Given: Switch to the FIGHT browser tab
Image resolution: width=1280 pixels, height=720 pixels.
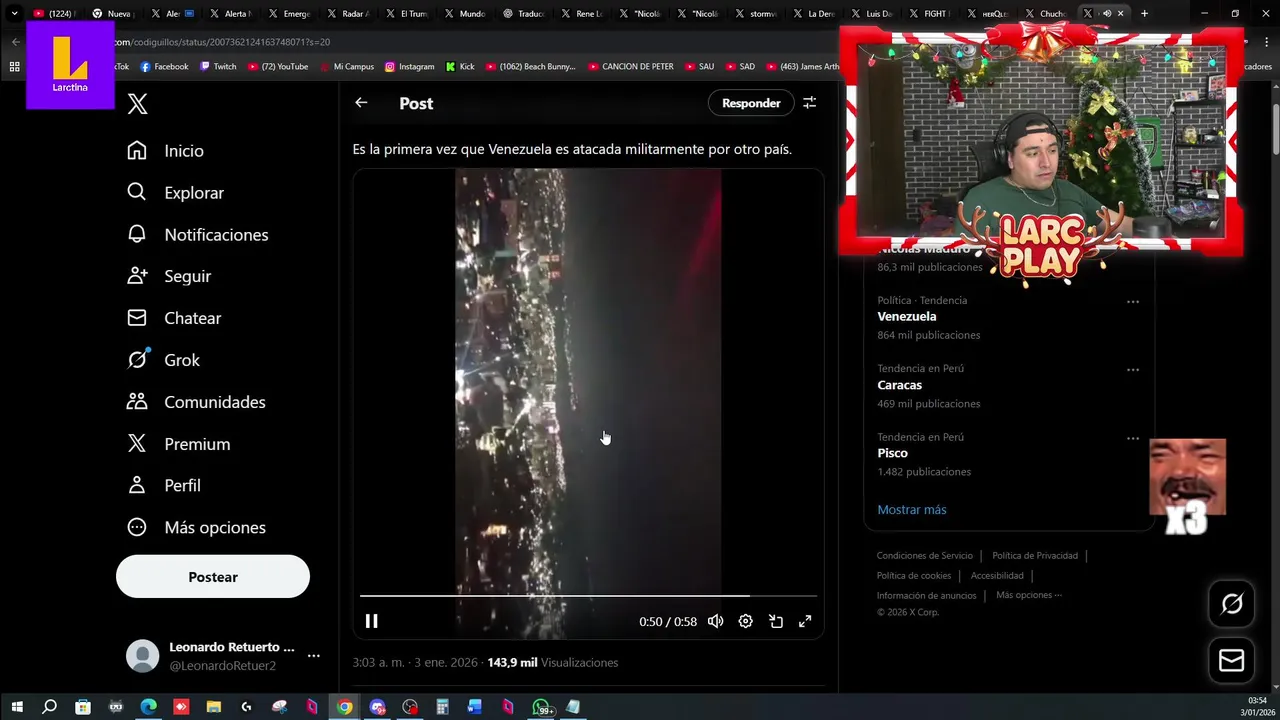Looking at the screenshot, I should 930,14.
